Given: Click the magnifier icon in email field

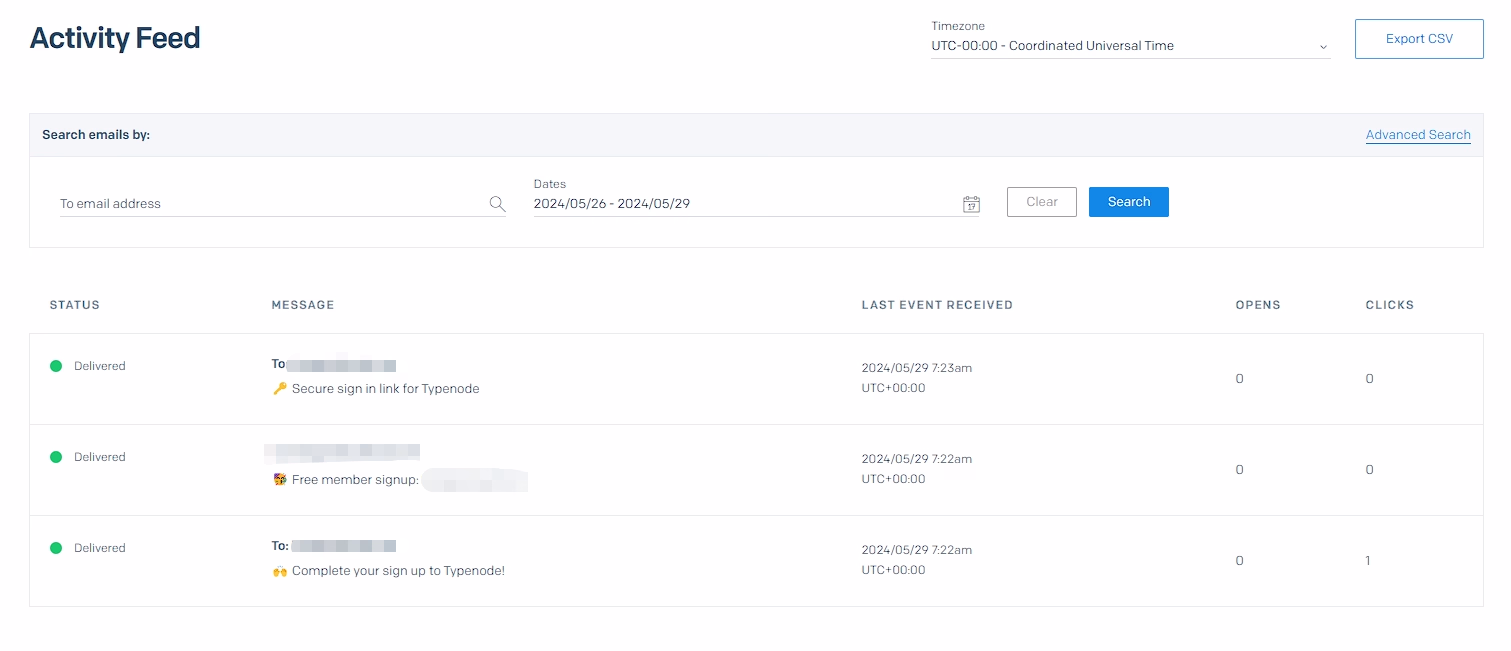Looking at the screenshot, I should (497, 204).
